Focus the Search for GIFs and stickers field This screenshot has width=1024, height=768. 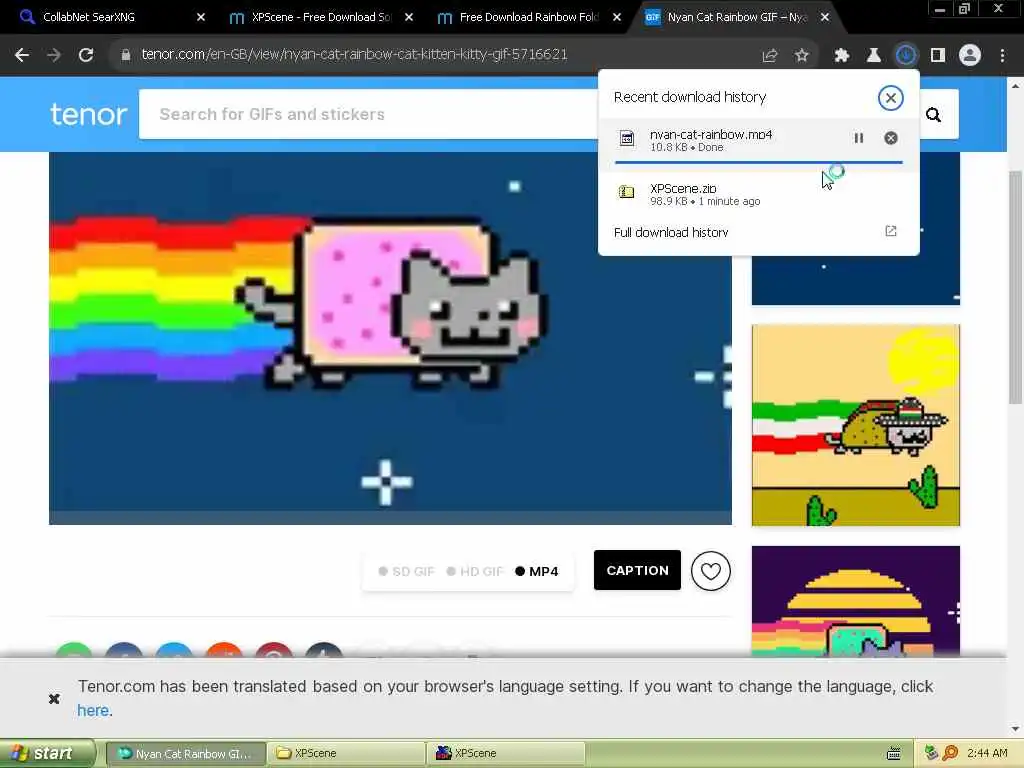click(x=369, y=114)
